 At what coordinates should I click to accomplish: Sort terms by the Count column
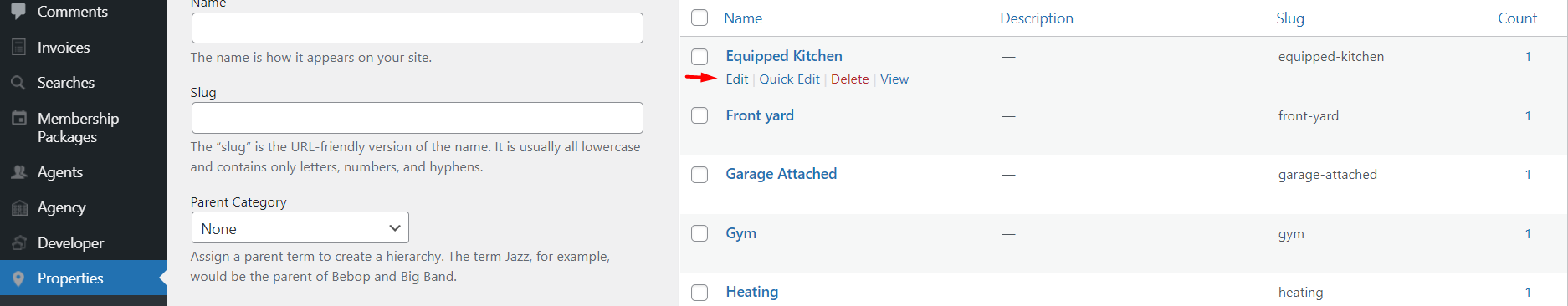pyautogui.click(x=1517, y=18)
